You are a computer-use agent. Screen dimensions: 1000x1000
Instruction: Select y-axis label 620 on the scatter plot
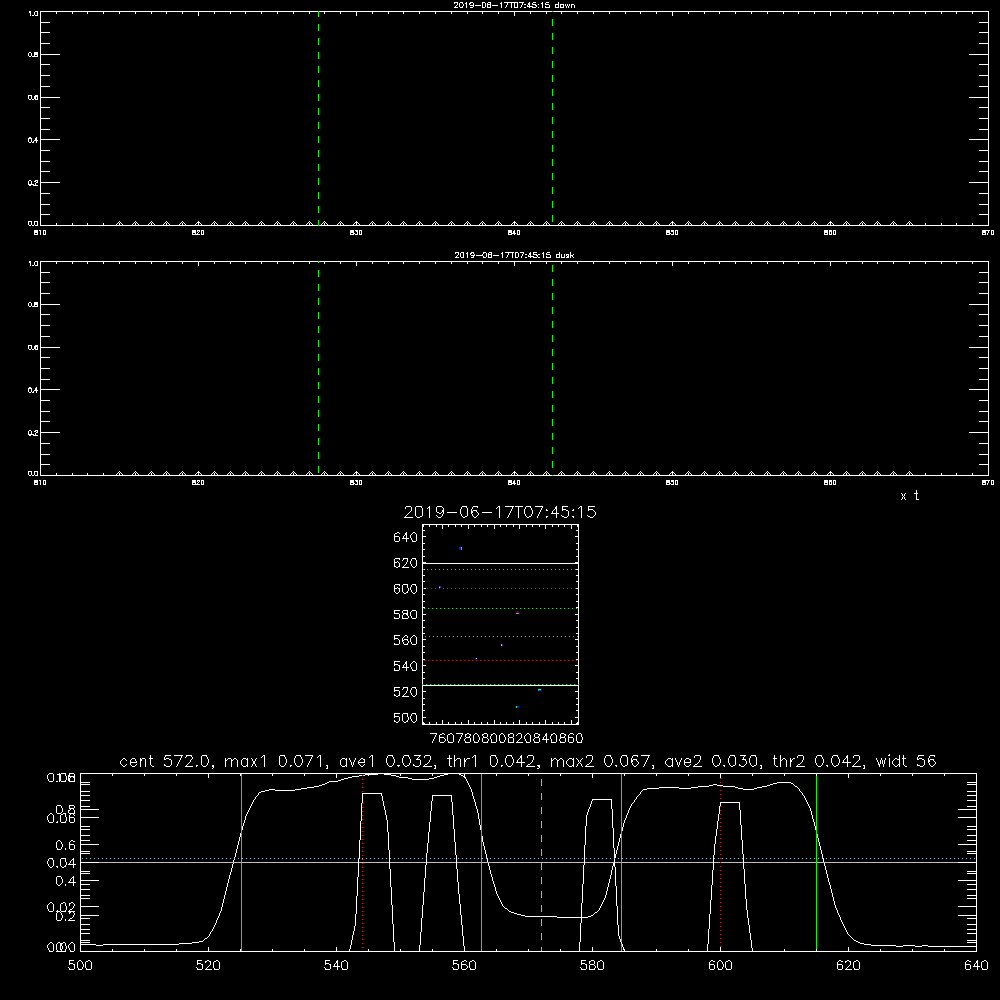[x=406, y=563]
